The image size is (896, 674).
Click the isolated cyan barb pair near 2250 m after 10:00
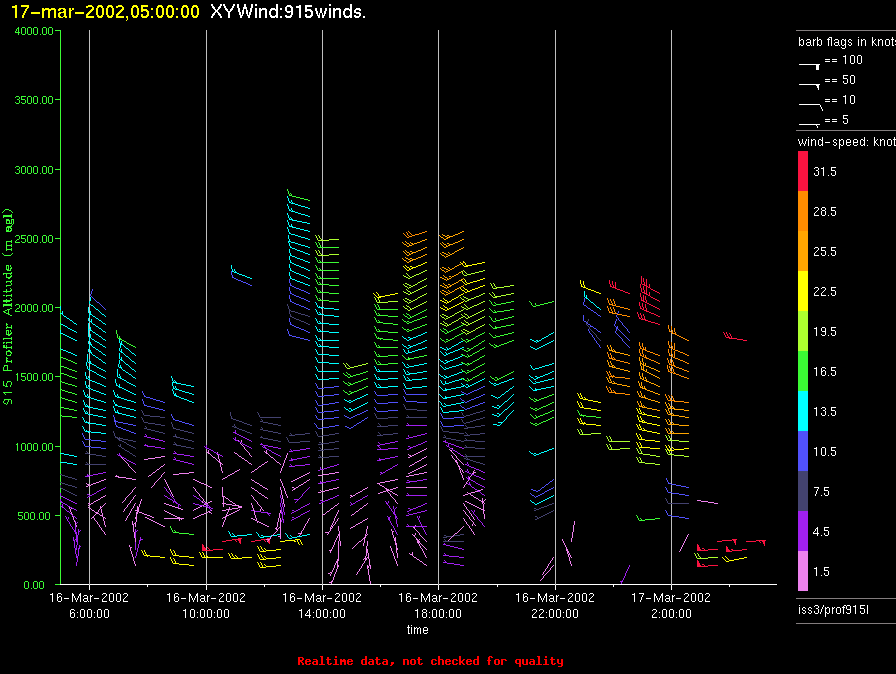(x=241, y=275)
